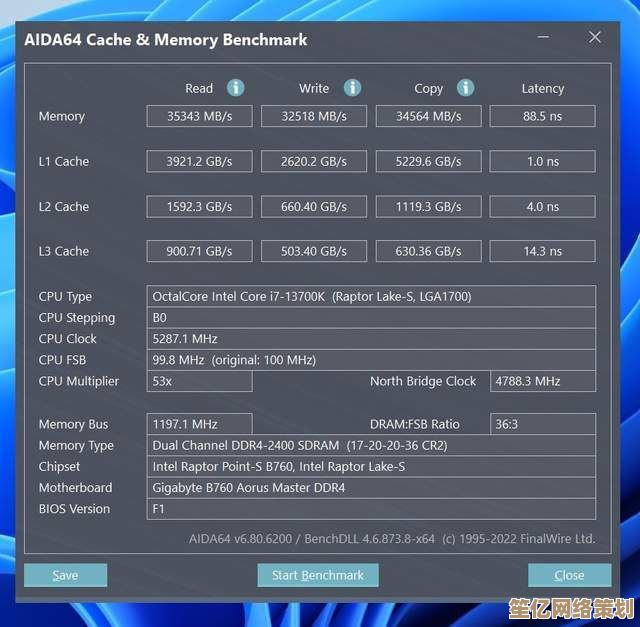Viewport: 640px width, 627px height.
Task: Click the CPU Type information field
Action: [371, 297]
